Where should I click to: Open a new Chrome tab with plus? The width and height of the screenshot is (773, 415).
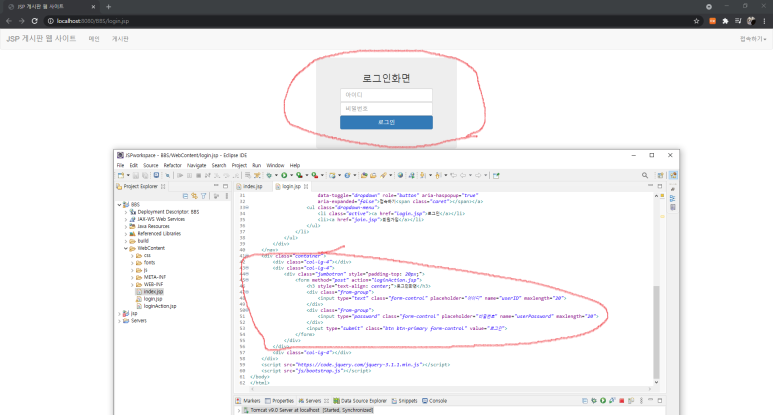point(108,7)
